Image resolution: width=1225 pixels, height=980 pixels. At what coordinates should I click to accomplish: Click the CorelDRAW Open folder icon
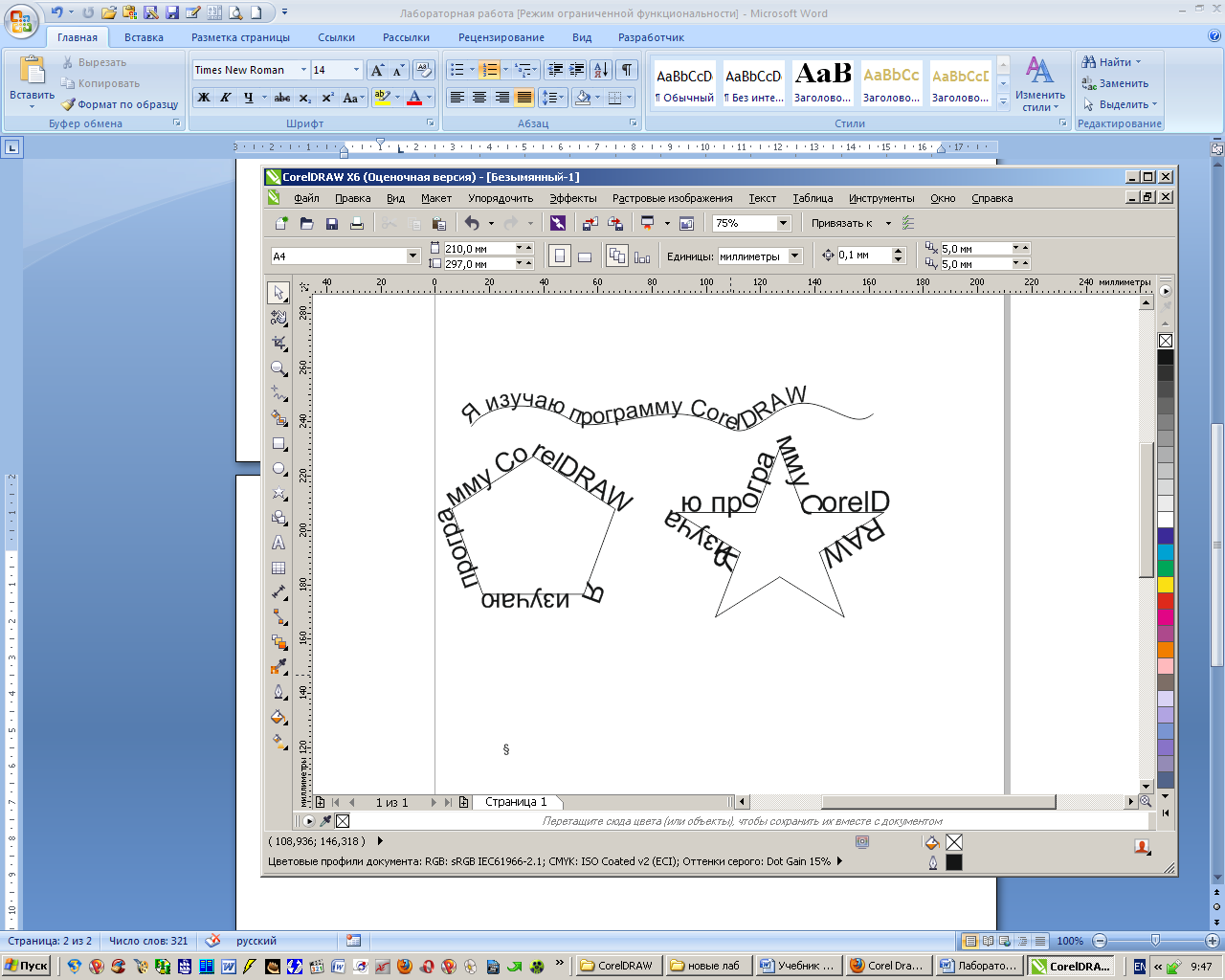pos(306,223)
